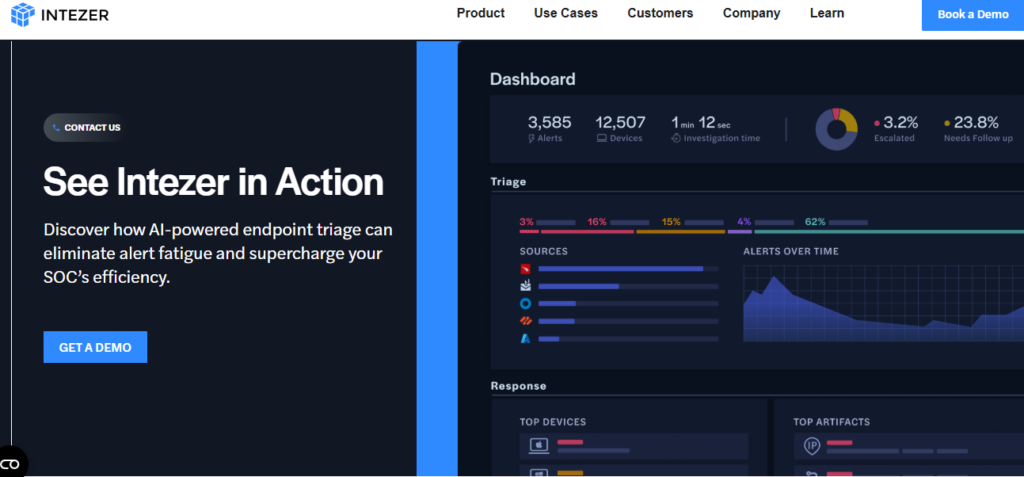Click the Apple device icon in Top Devices
The width and height of the screenshot is (1024, 477).
539,446
